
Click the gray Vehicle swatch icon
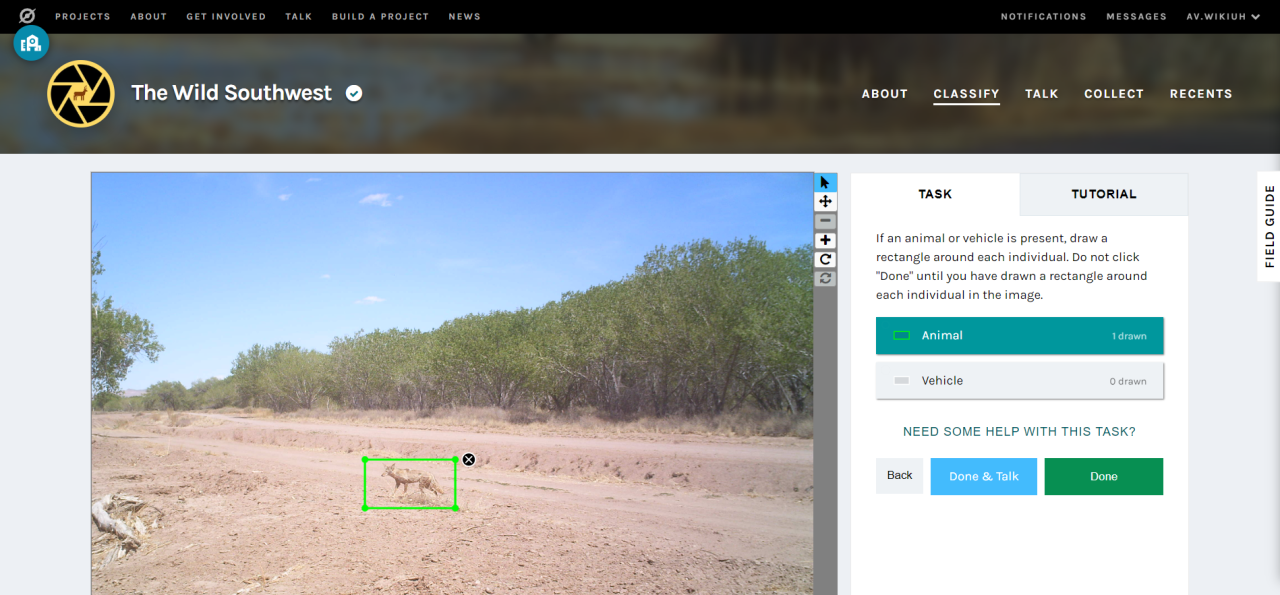click(901, 381)
